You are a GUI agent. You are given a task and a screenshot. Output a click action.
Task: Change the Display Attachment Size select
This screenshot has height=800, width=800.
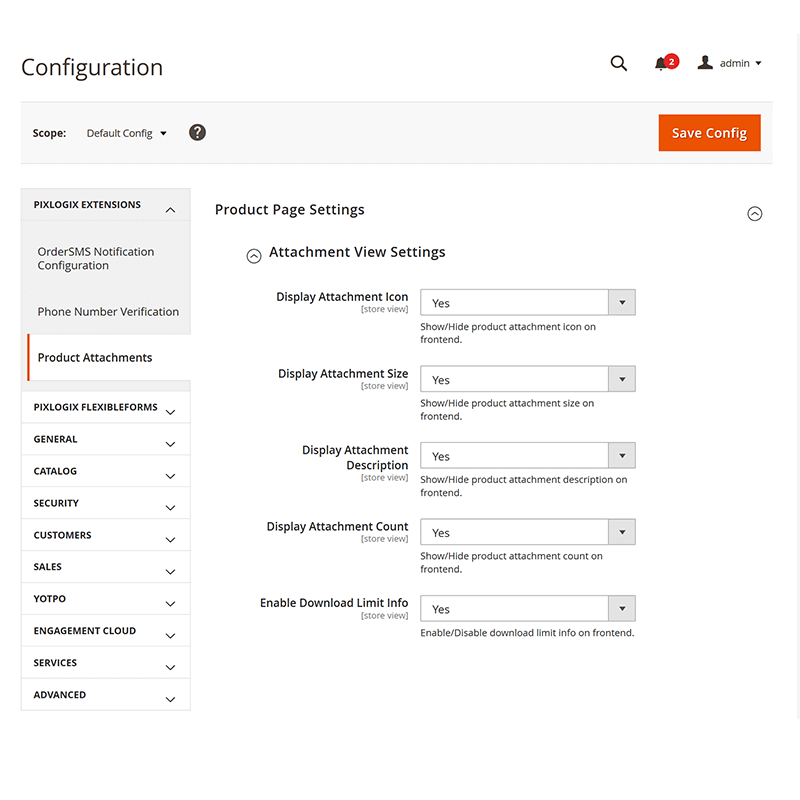click(x=527, y=379)
